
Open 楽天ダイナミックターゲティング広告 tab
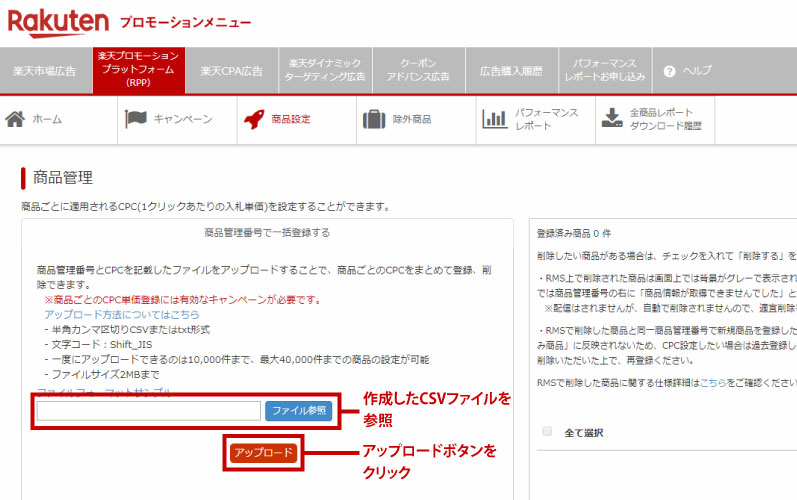point(325,70)
